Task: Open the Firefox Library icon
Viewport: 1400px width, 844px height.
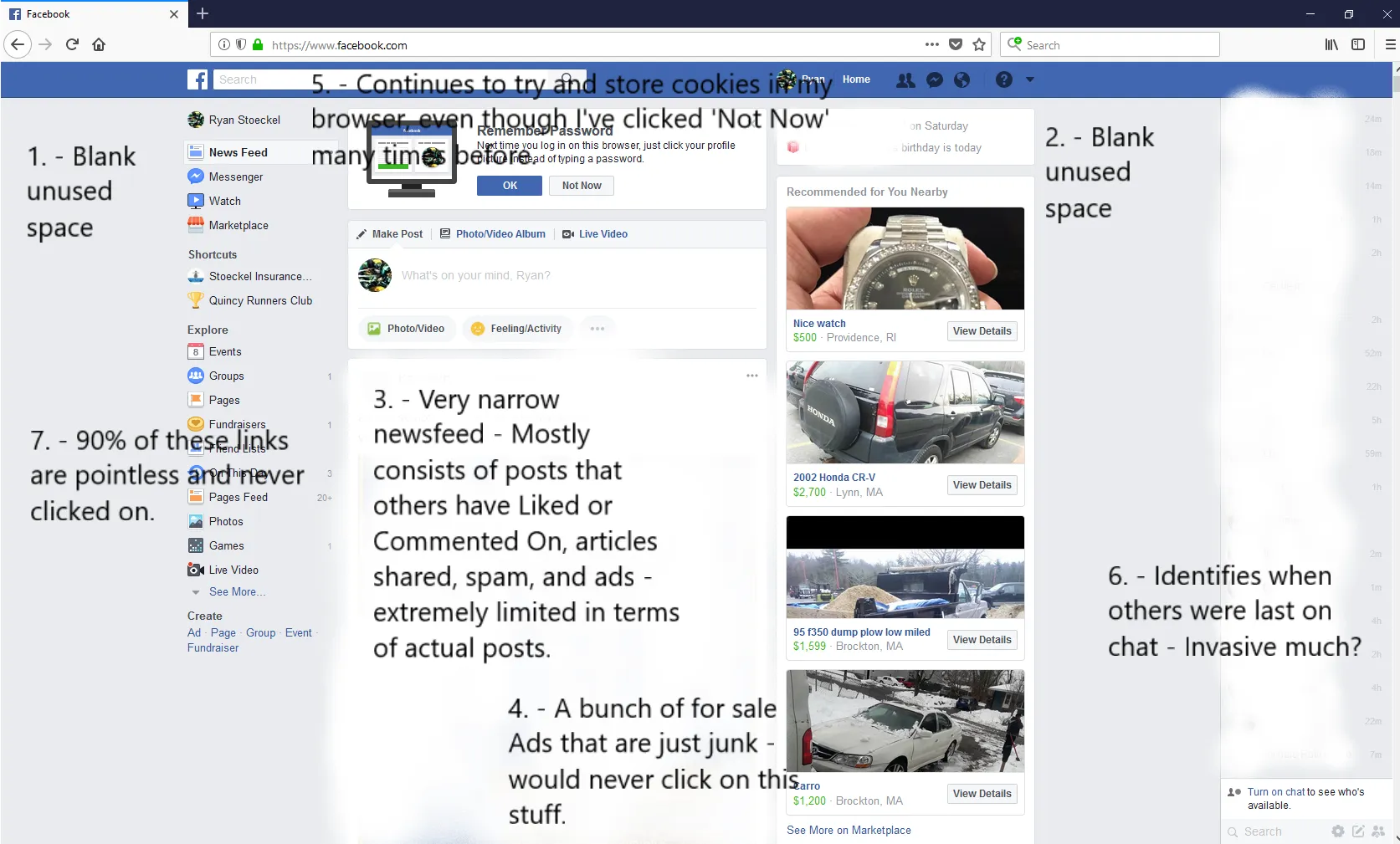Action: click(x=1331, y=45)
